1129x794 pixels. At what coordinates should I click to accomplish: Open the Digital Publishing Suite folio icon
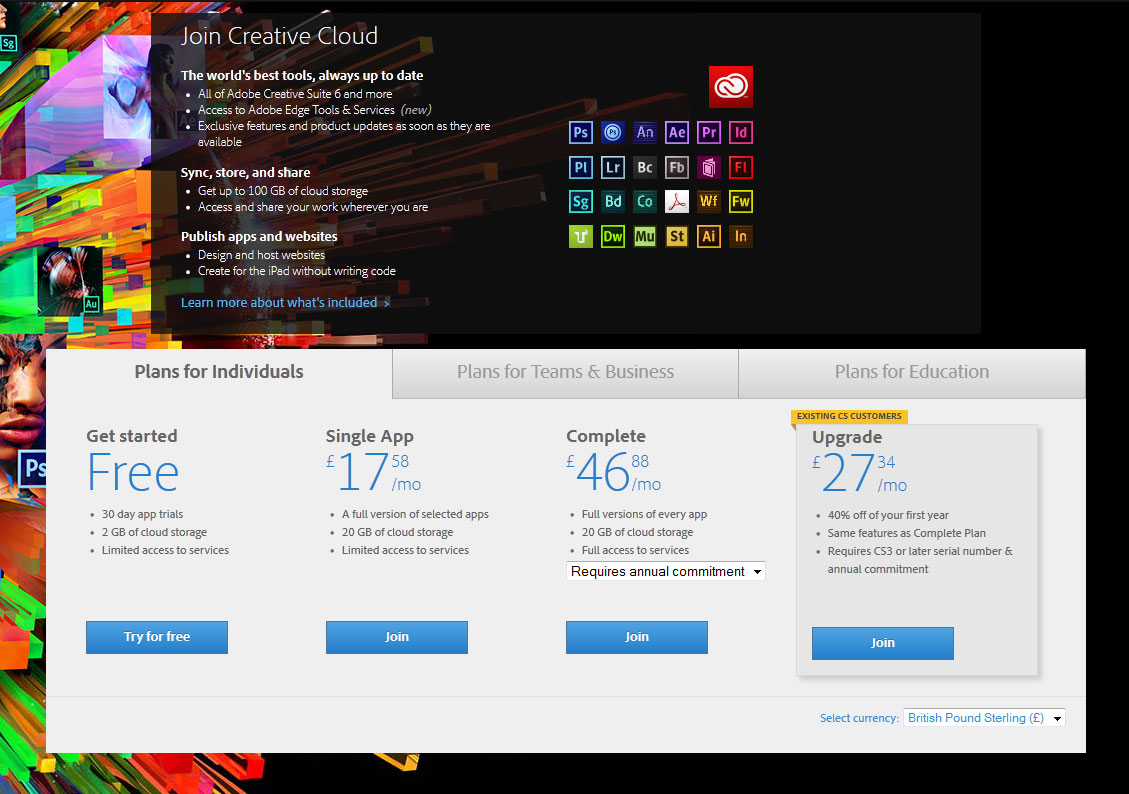(x=709, y=168)
